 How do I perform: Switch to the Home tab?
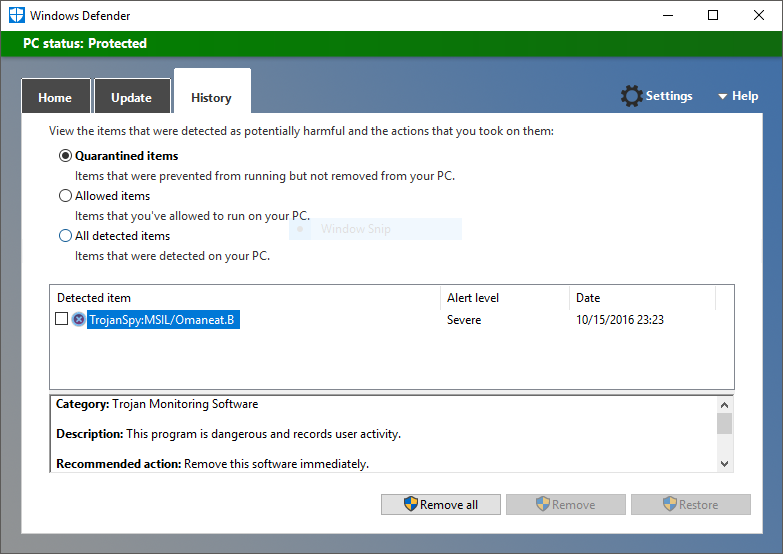coord(55,97)
